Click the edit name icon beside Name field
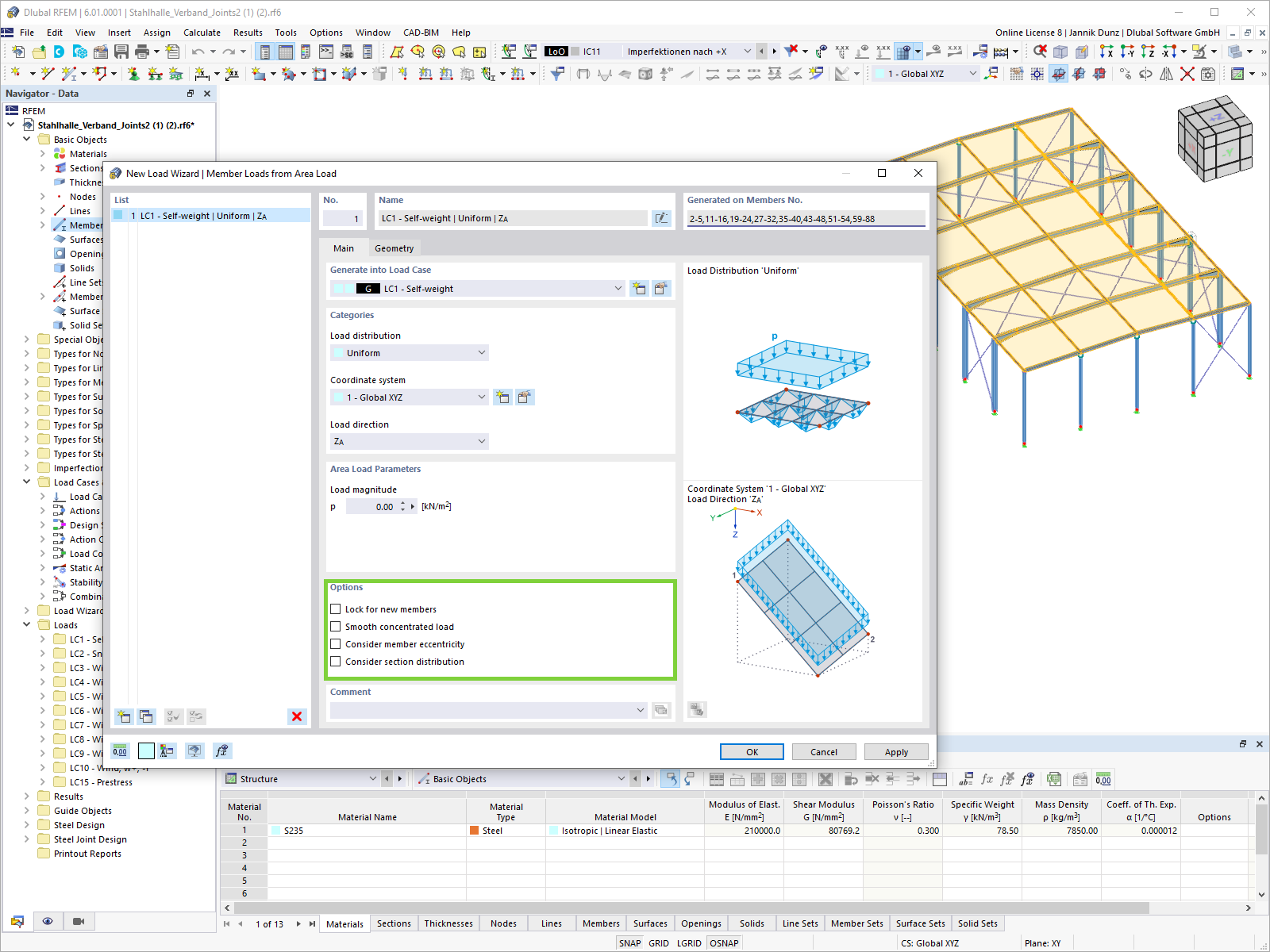Viewport: 1270px width, 952px height. (x=661, y=218)
